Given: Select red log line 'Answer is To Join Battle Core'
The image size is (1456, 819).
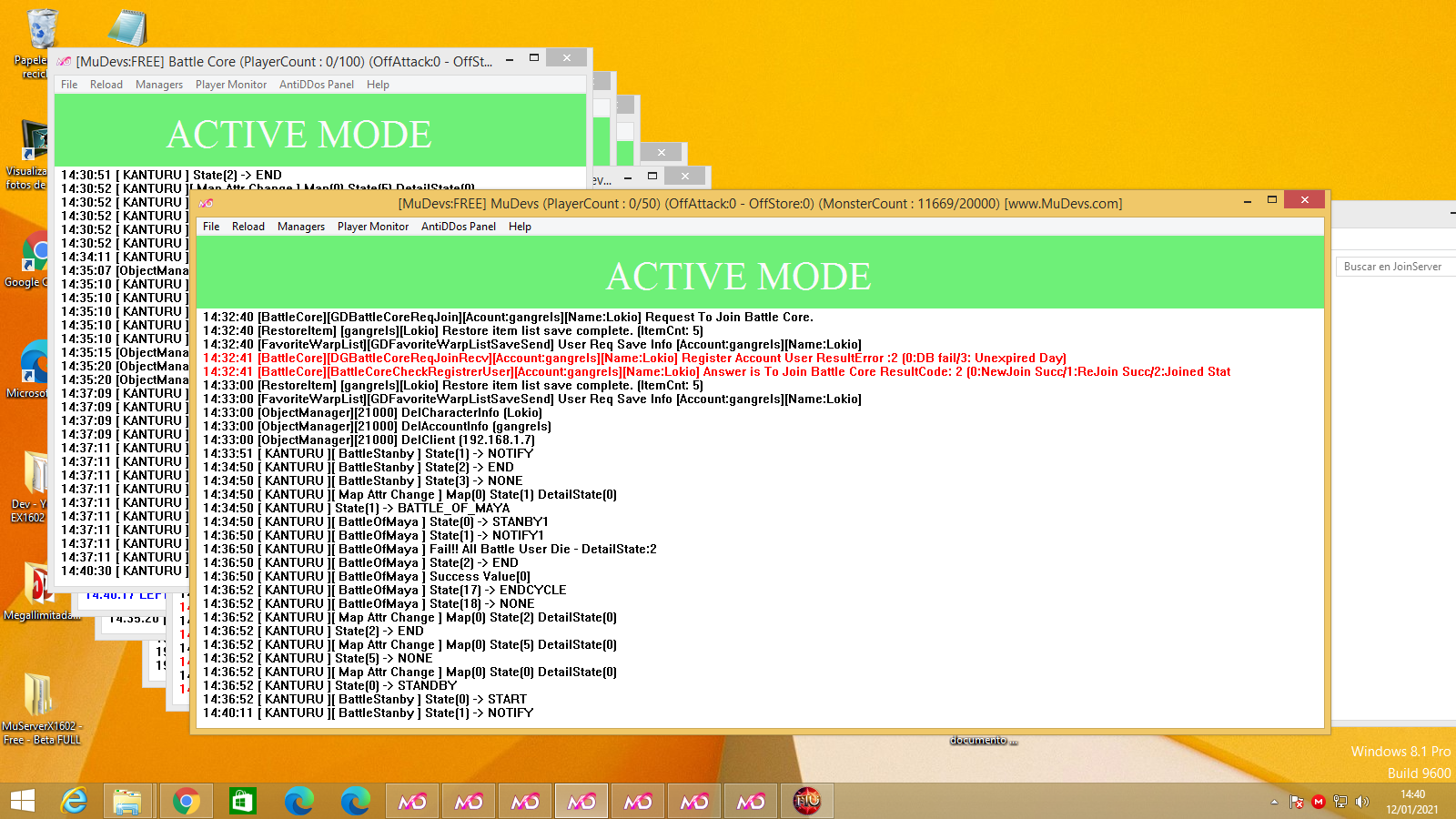Looking at the screenshot, I should click(716, 371).
